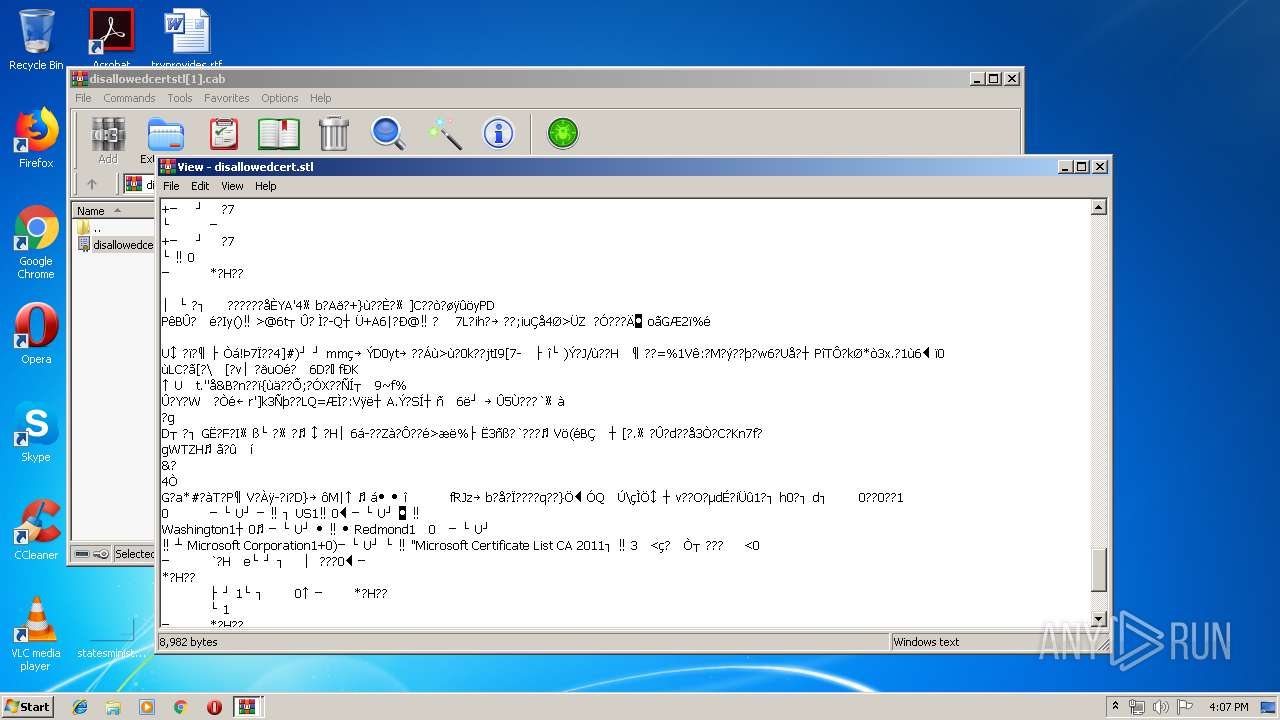
Task: Click the Extract To folder icon
Action: point(165,134)
